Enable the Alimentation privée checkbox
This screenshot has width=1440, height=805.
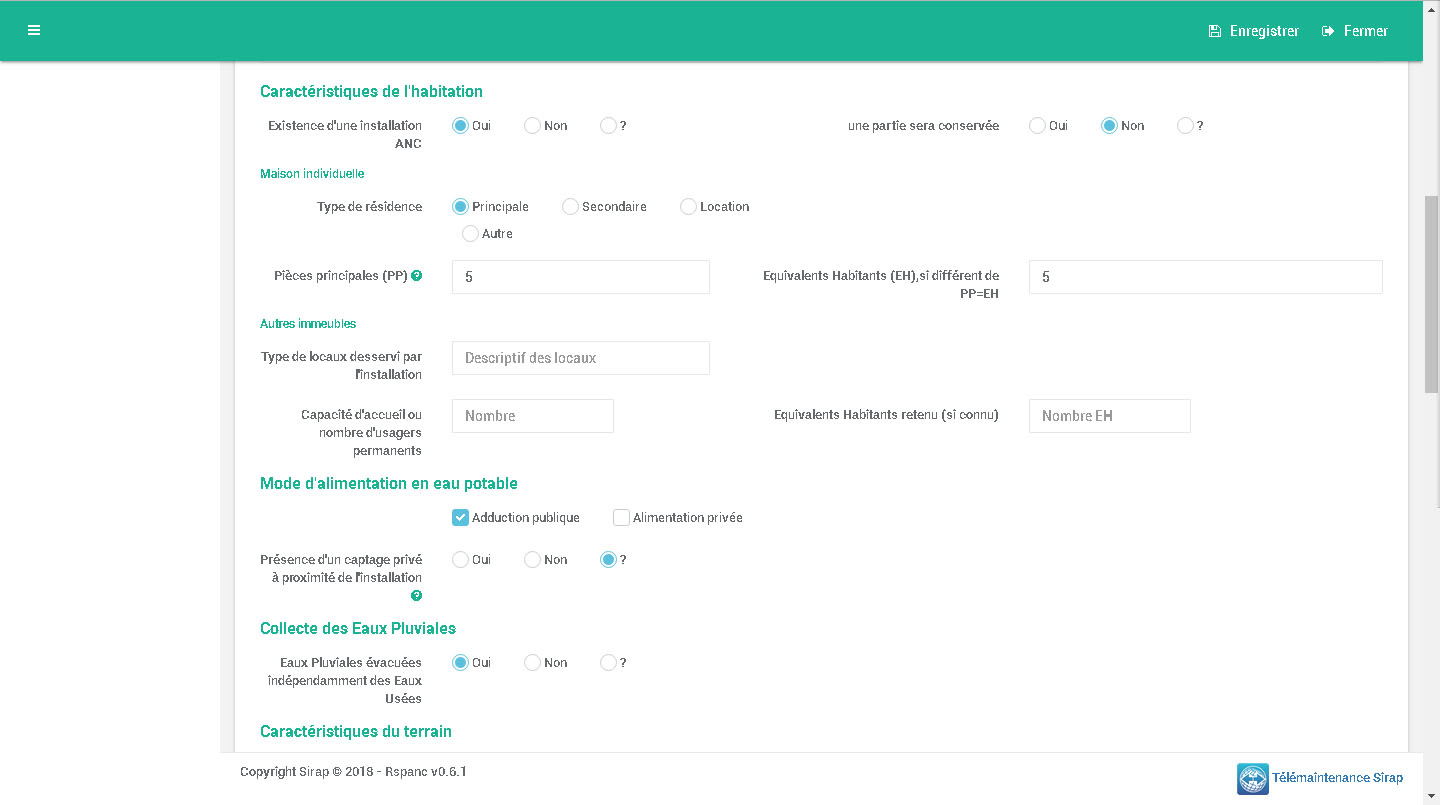point(621,518)
